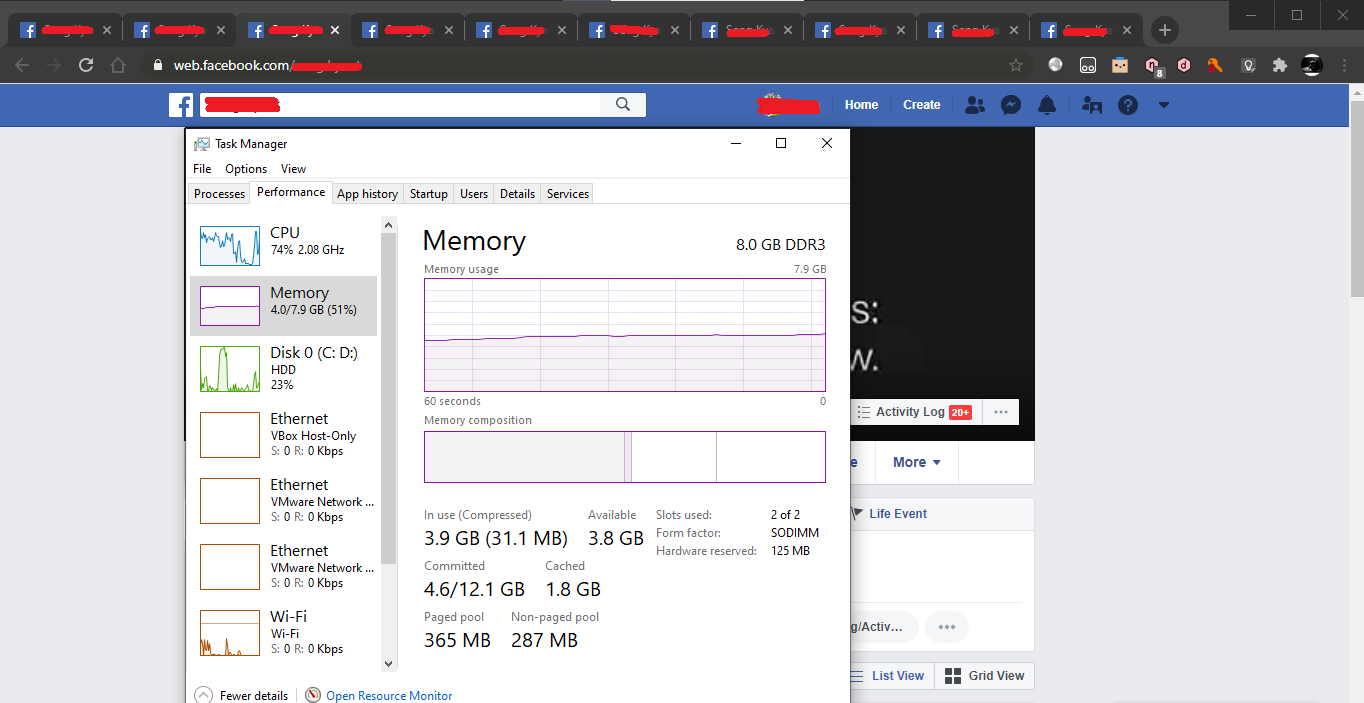Click the '8.0 GB DDR3' memory label
The width and height of the screenshot is (1364, 703).
coord(781,245)
